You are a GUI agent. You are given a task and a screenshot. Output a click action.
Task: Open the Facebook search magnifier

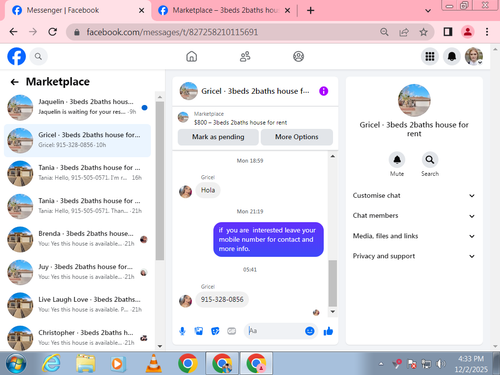coord(38,57)
